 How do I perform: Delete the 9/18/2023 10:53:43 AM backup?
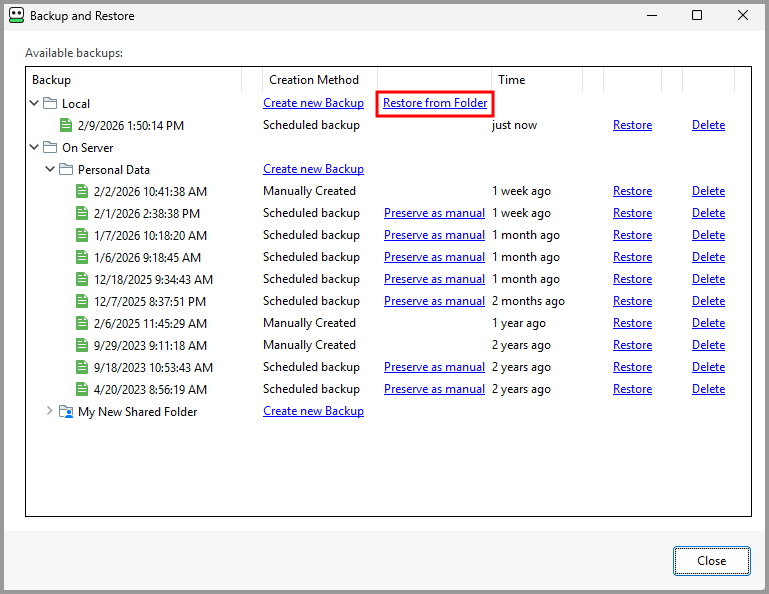coord(708,367)
